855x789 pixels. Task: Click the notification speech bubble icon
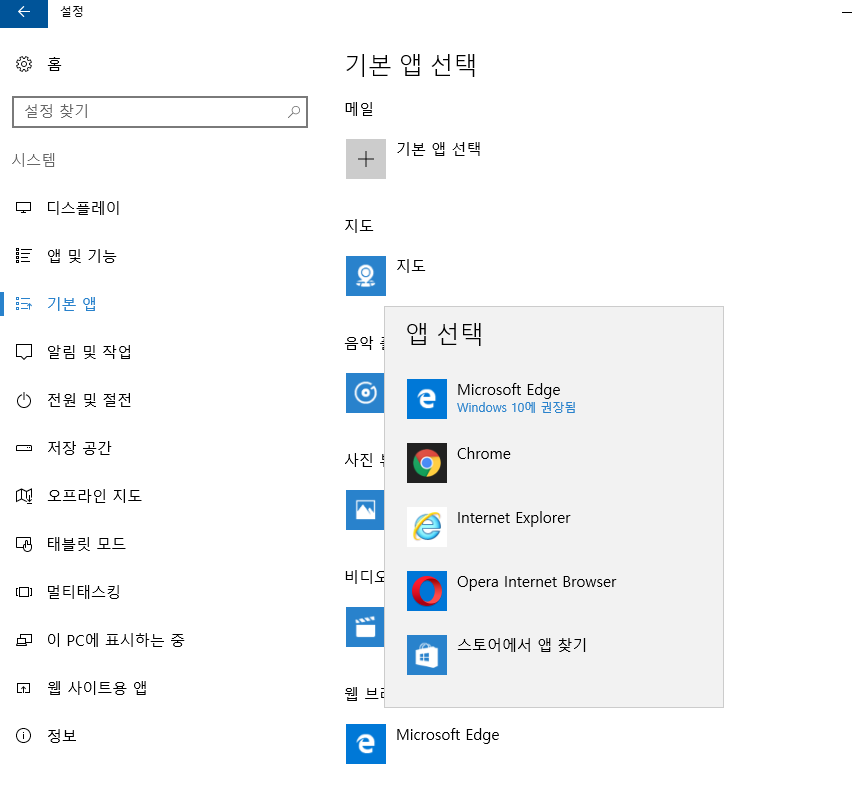pos(23,352)
